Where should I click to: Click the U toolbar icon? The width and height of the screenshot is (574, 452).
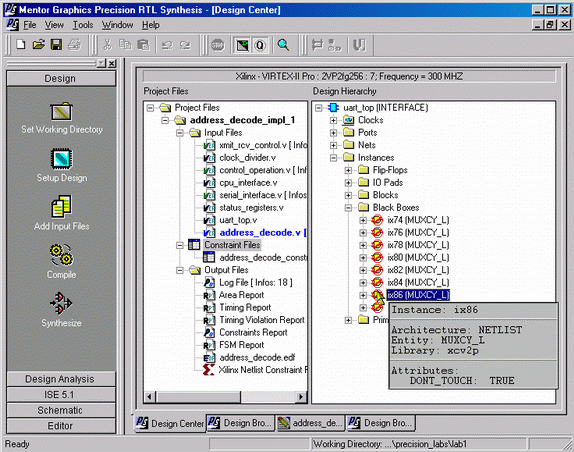point(359,45)
